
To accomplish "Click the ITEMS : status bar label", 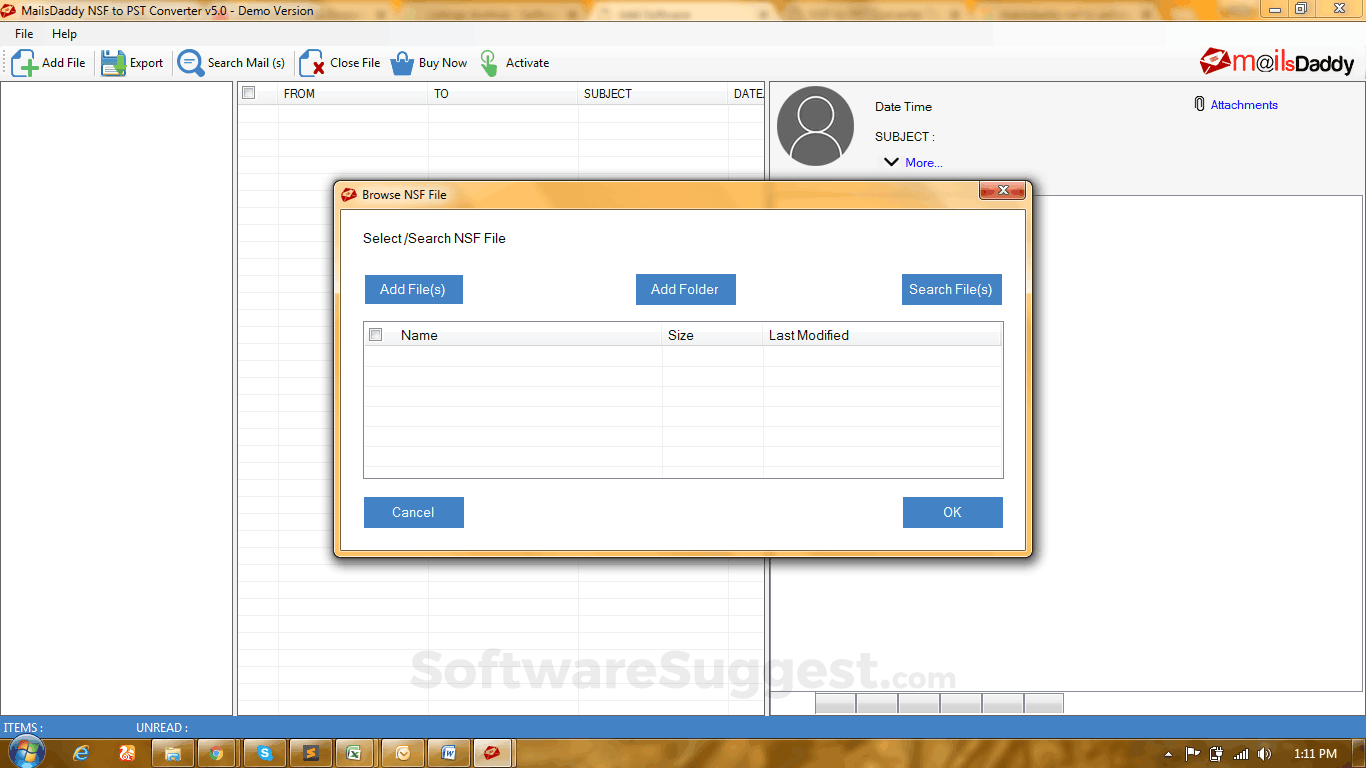I will (23, 728).
